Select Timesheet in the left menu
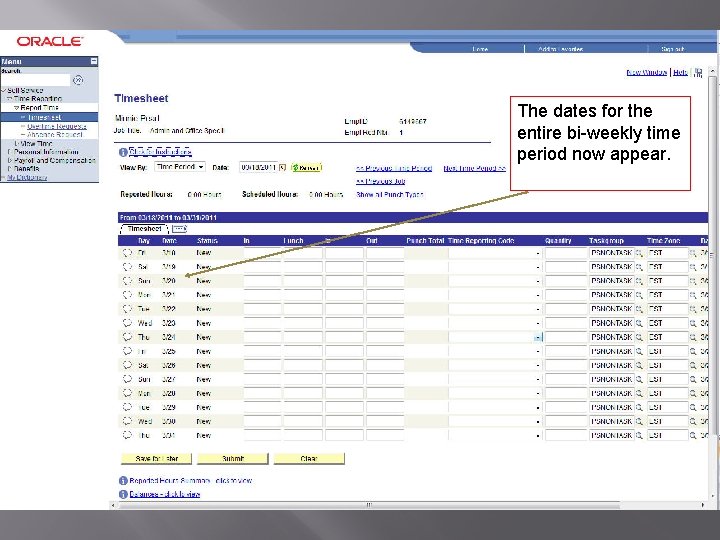The height and width of the screenshot is (540, 720). pyautogui.click(x=44, y=118)
